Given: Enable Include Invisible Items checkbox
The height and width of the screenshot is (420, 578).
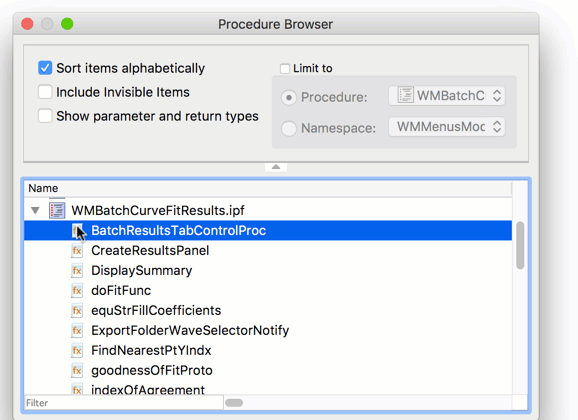Looking at the screenshot, I should click(x=45, y=92).
